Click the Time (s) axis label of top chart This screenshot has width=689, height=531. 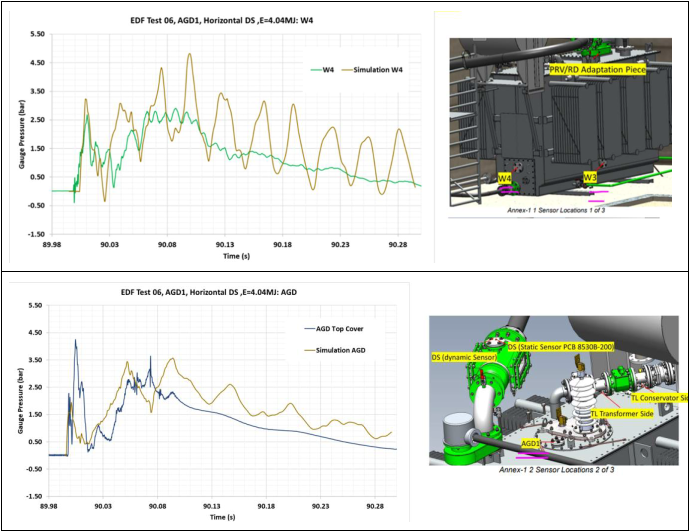[x=236, y=256]
